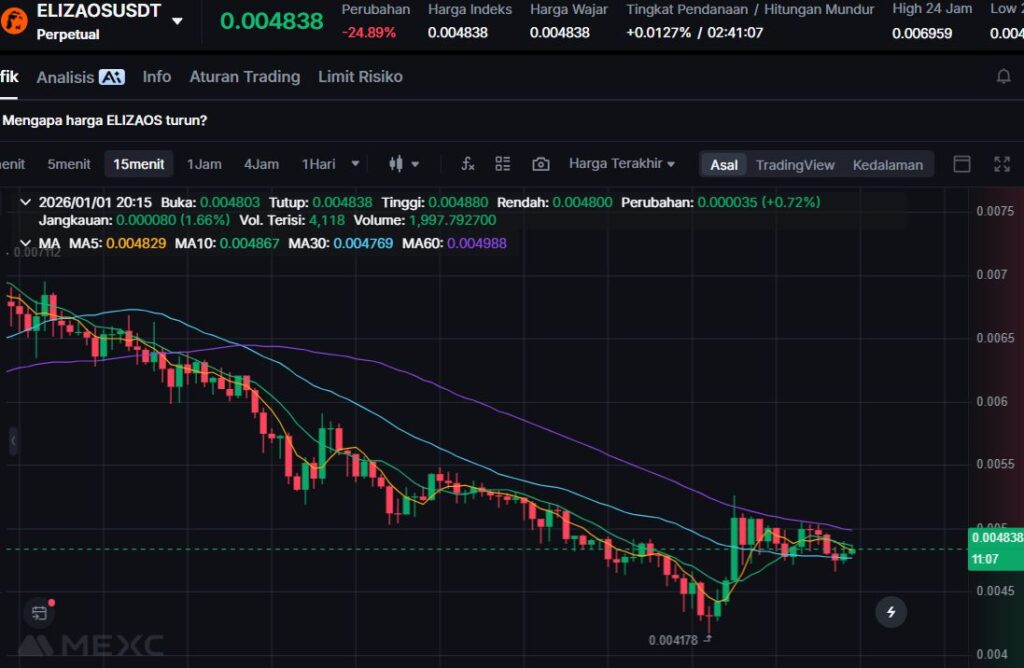
Task: Collapse the MA indicator legend row
Action: pyautogui.click(x=25, y=243)
